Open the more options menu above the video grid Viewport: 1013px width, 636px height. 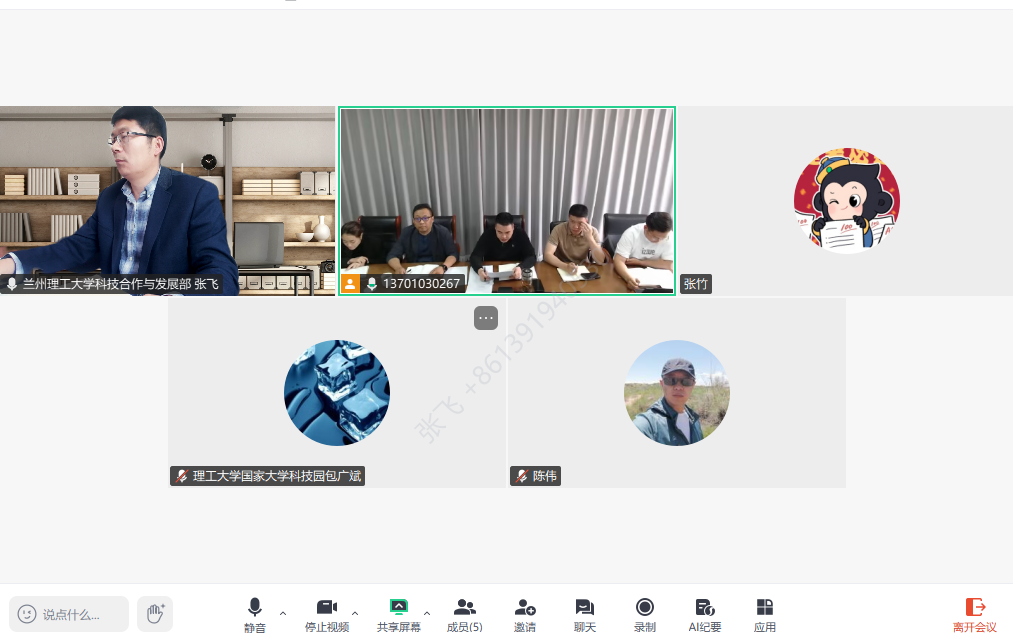click(x=485, y=318)
